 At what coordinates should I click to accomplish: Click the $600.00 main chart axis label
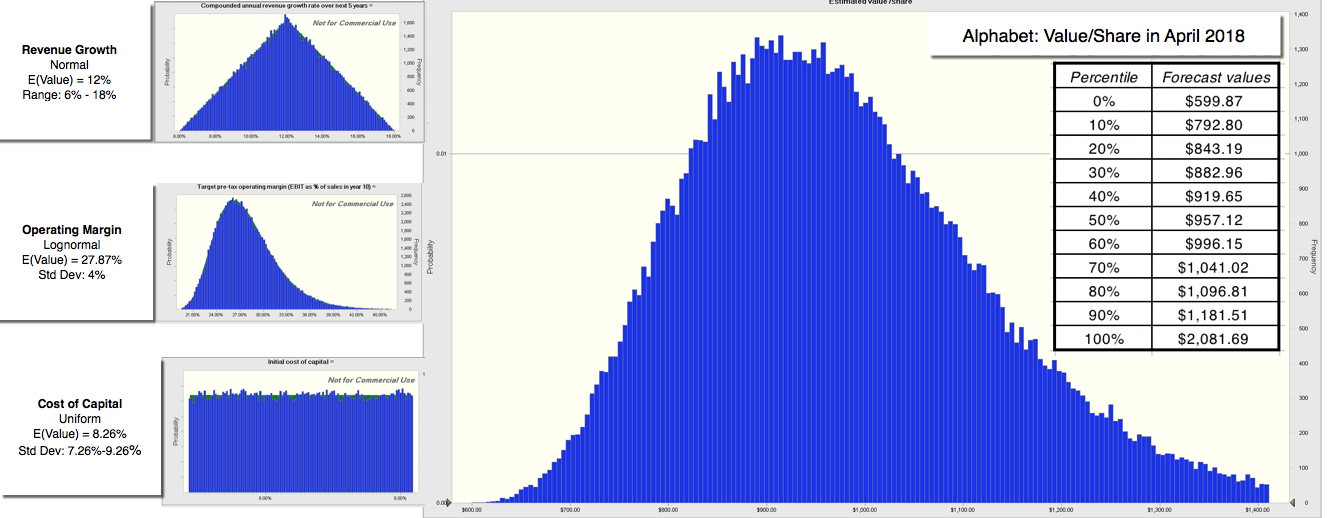(x=472, y=510)
